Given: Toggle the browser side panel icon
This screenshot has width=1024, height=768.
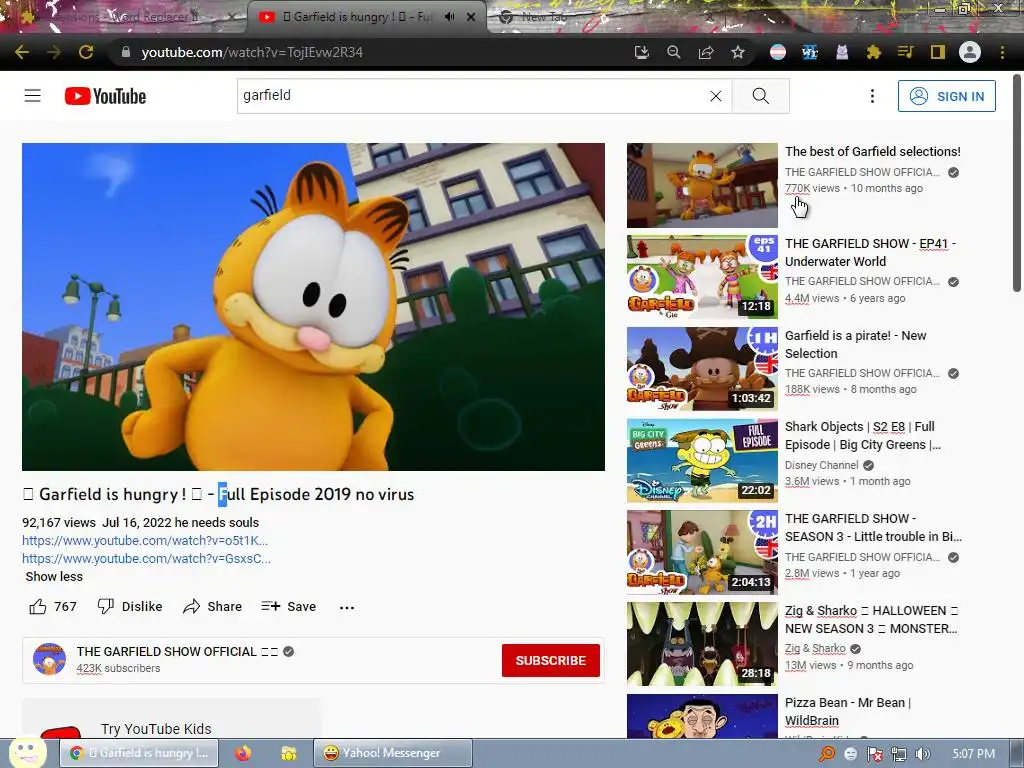Looking at the screenshot, I should click(938, 52).
